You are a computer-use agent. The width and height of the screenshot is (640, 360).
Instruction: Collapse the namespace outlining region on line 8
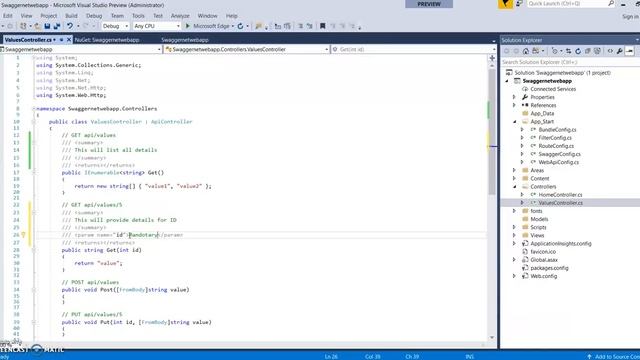tap(34, 109)
